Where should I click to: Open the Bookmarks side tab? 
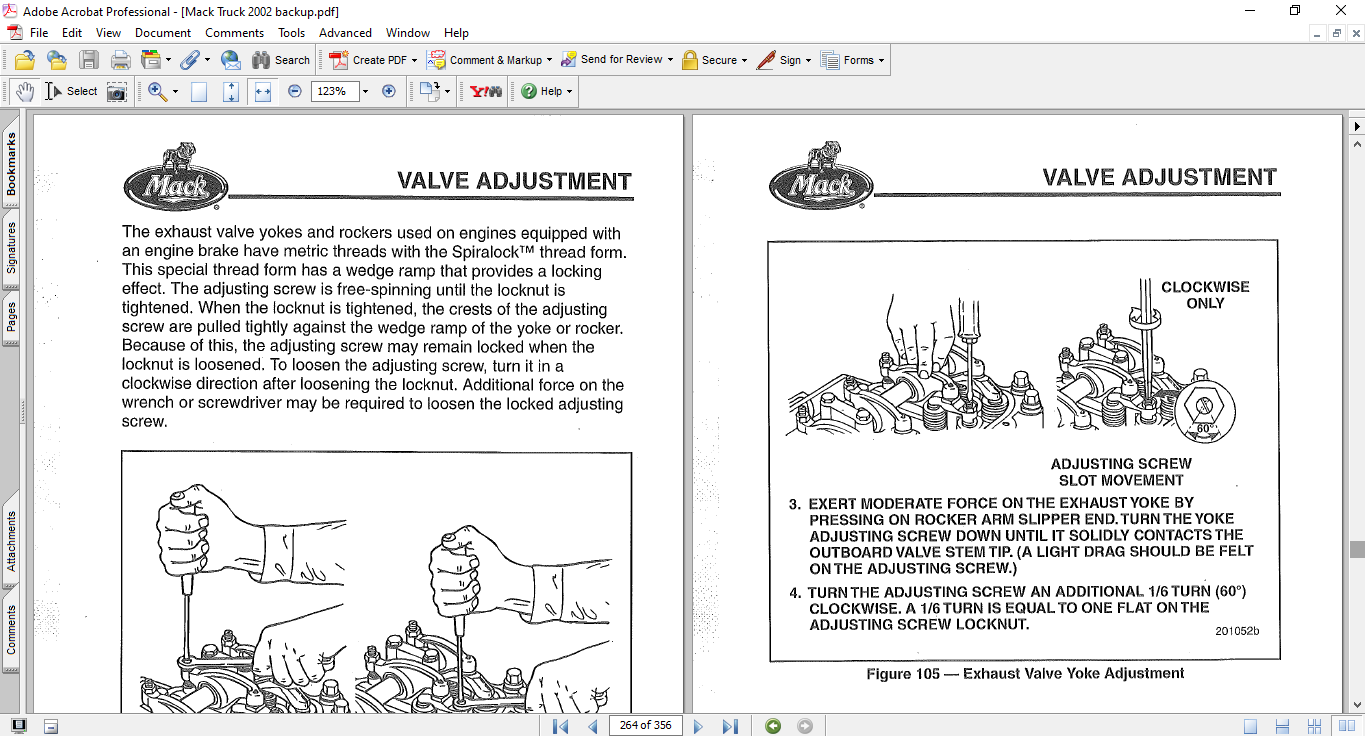pos(11,164)
